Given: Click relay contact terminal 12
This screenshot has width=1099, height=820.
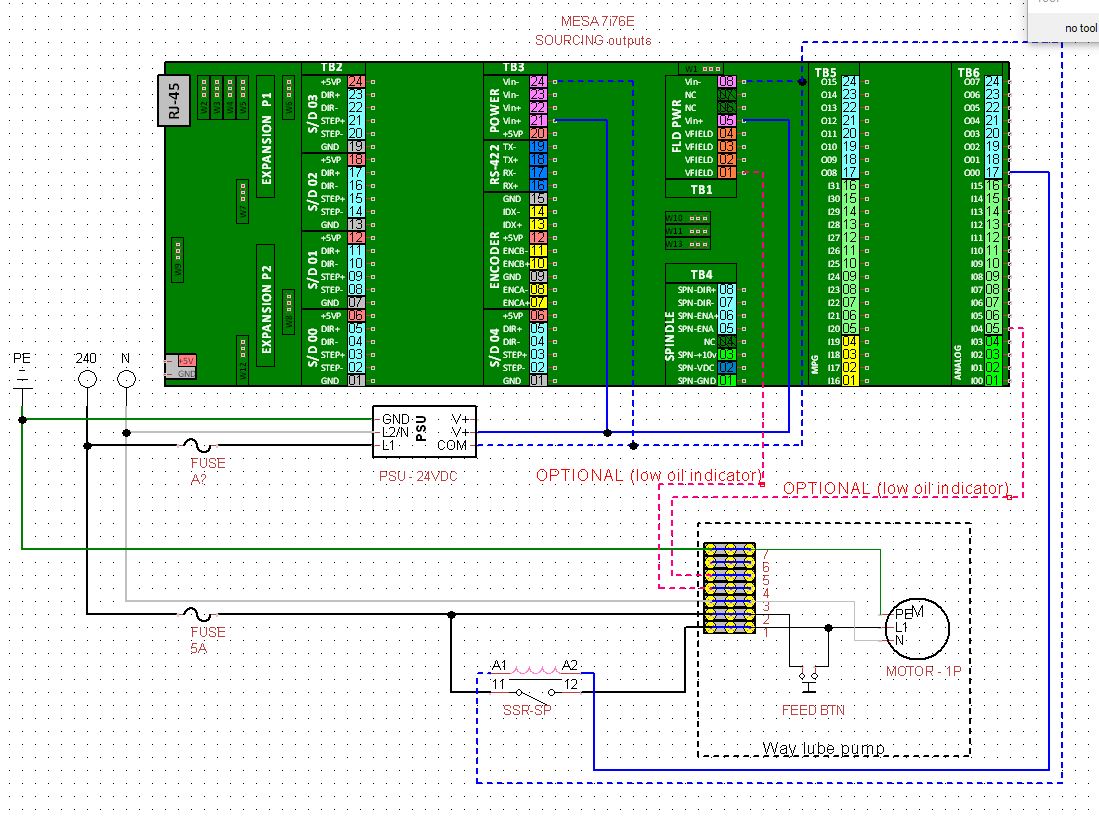Looking at the screenshot, I should 571,685.
